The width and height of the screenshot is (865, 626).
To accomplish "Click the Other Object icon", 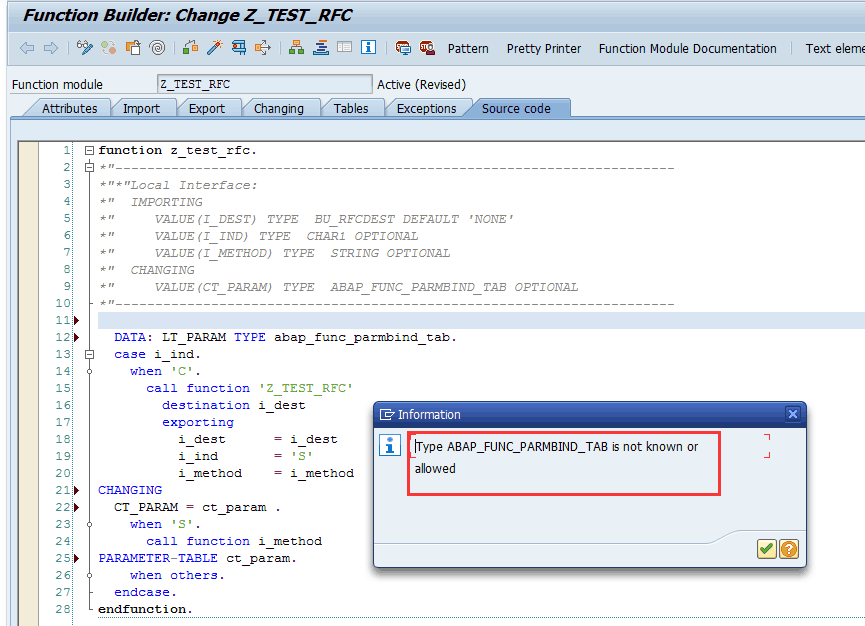I will click(x=132, y=48).
